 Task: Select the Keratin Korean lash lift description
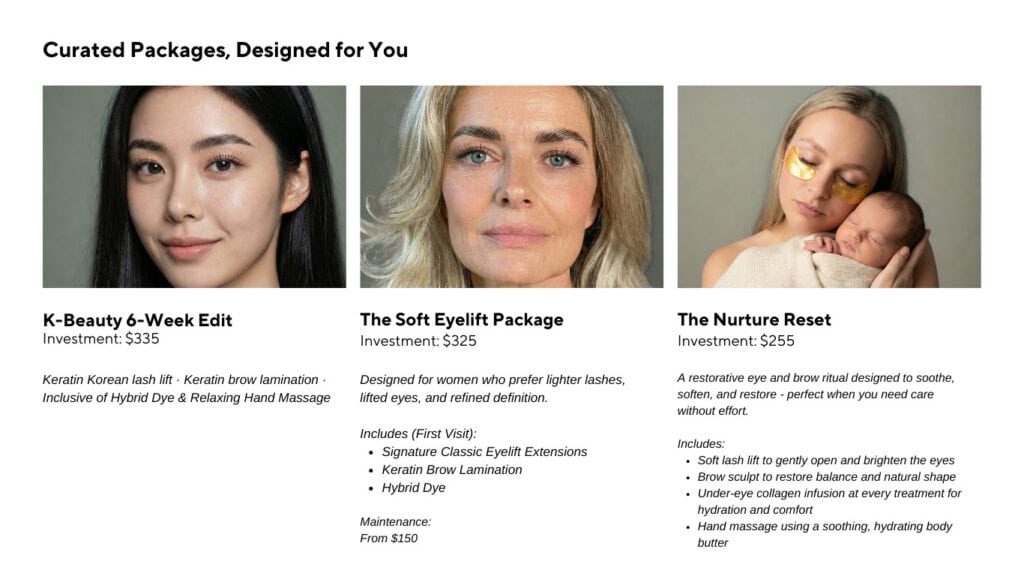[x=186, y=389]
